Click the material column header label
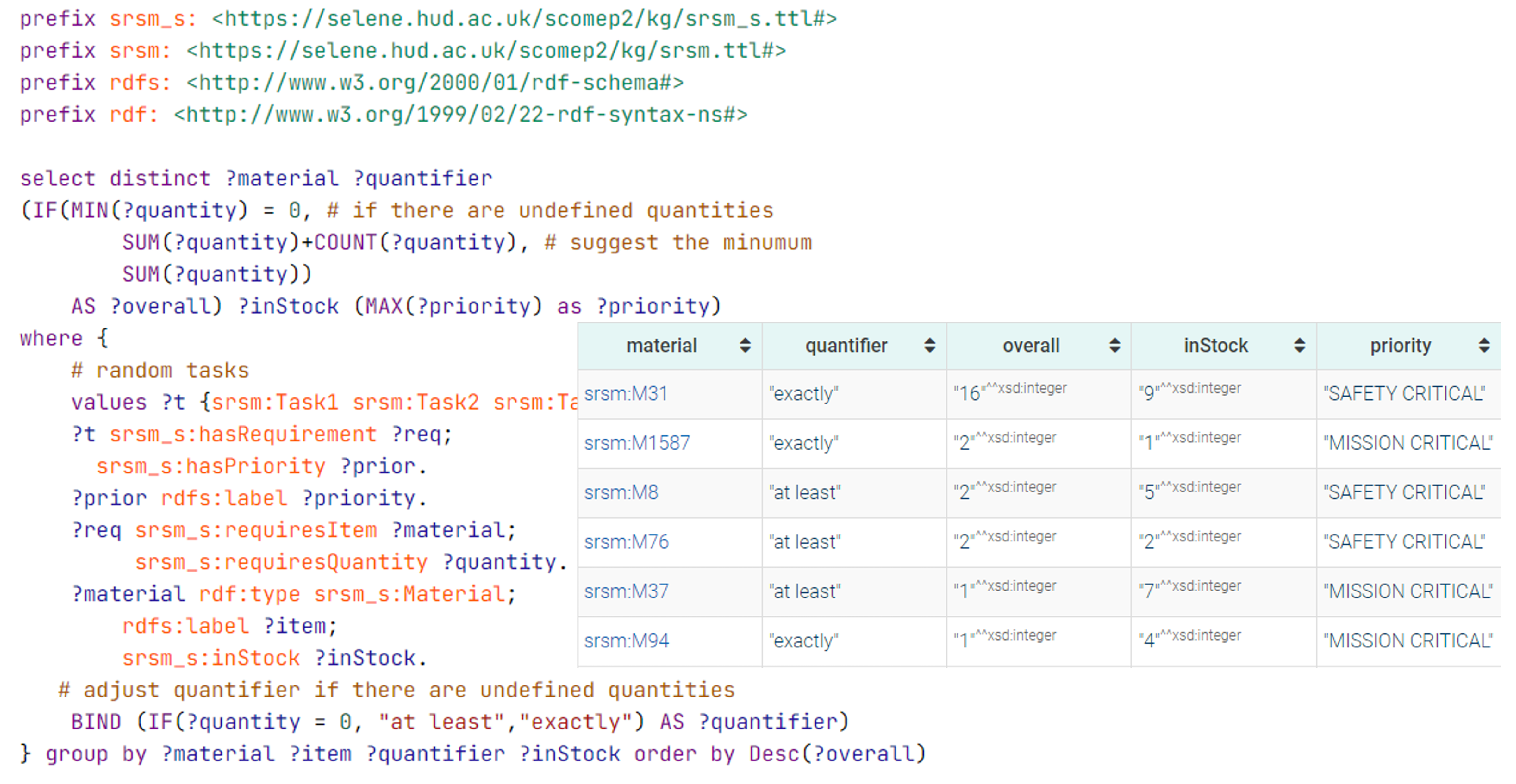The image size is (1516, 784). tap(661, 345)
